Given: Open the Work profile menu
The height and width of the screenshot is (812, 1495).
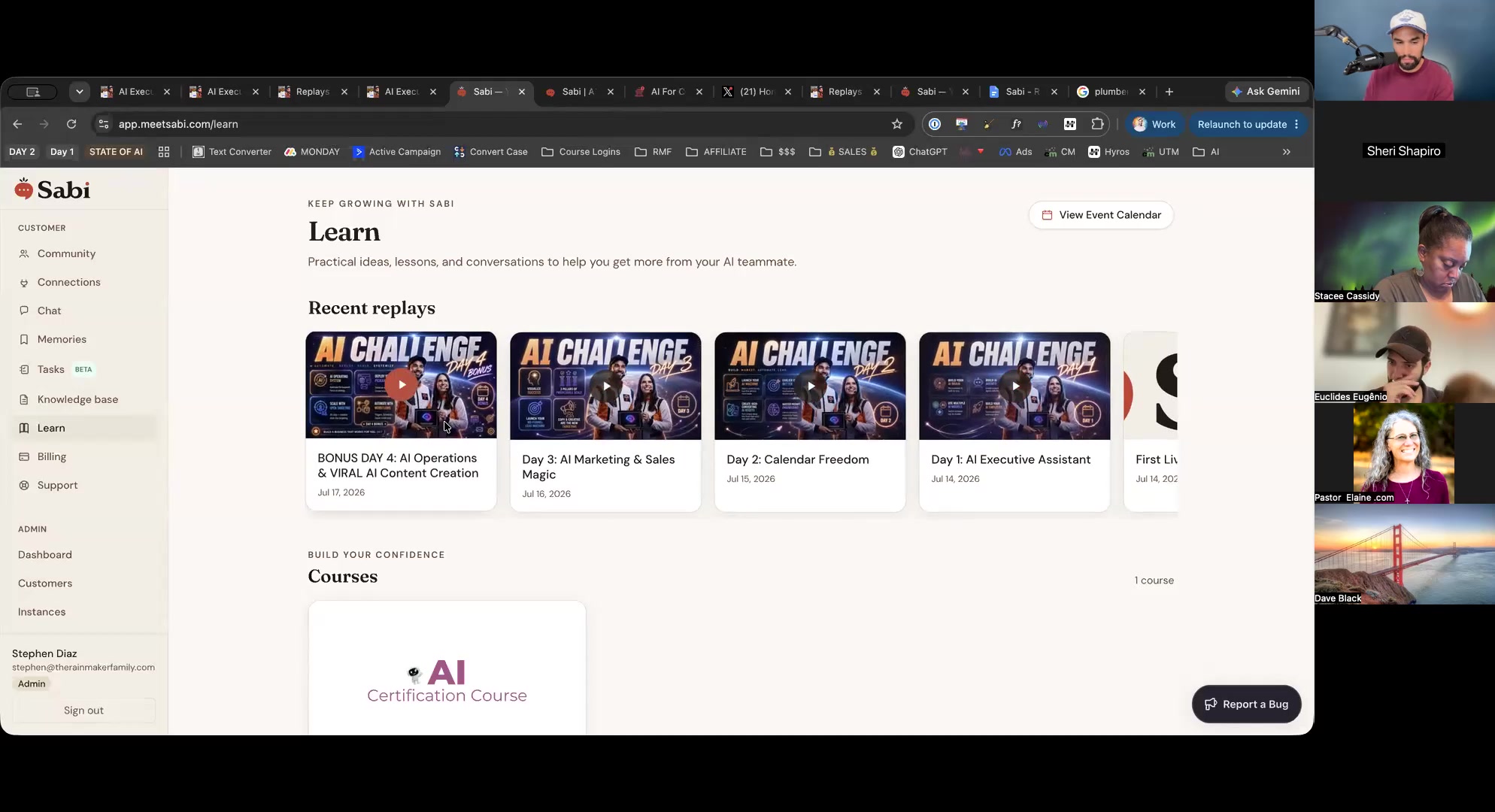Looking at the screenshot, I should coord(1154,124).
